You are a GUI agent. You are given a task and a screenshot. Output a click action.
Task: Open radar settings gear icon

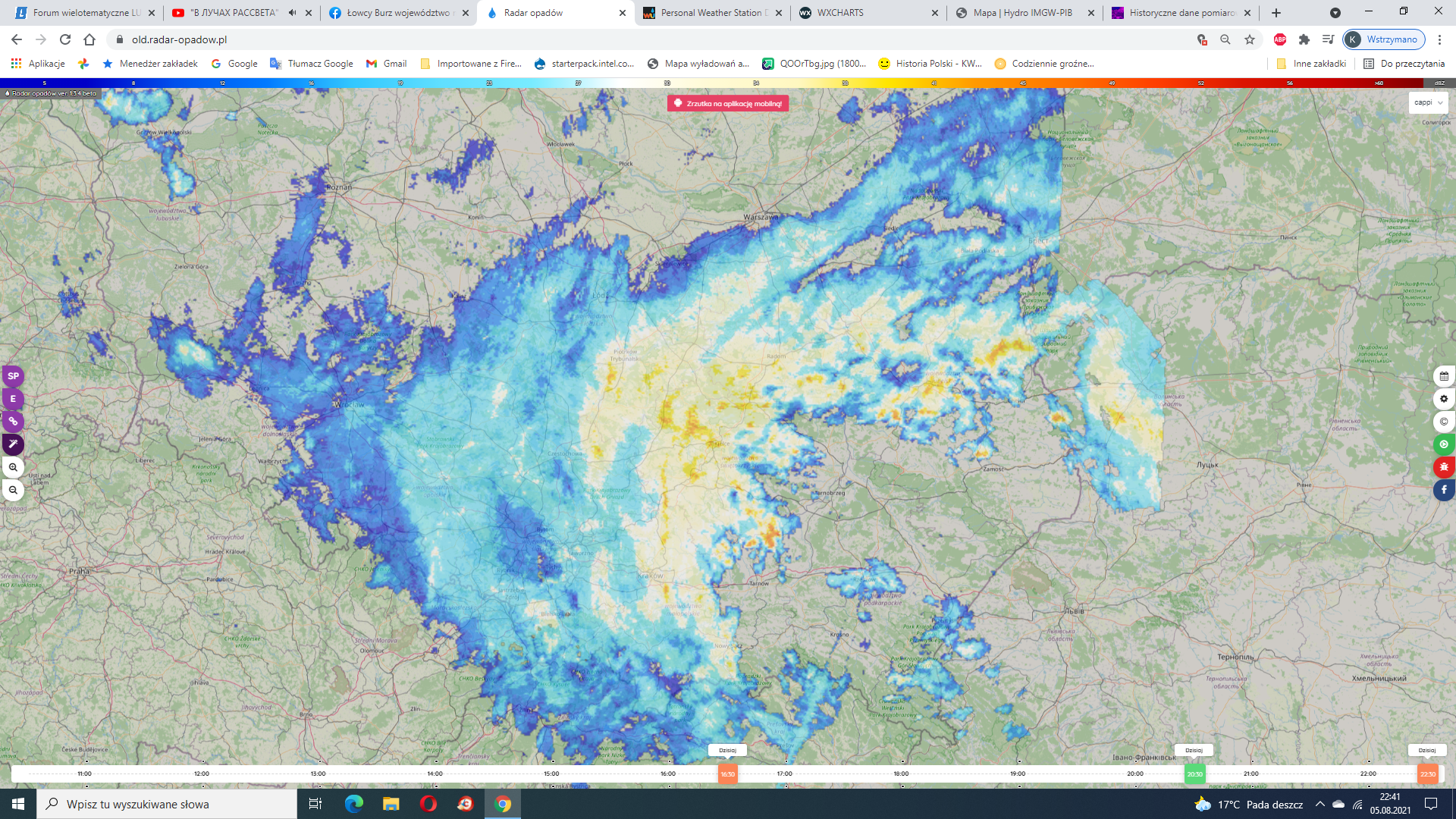1444,399
